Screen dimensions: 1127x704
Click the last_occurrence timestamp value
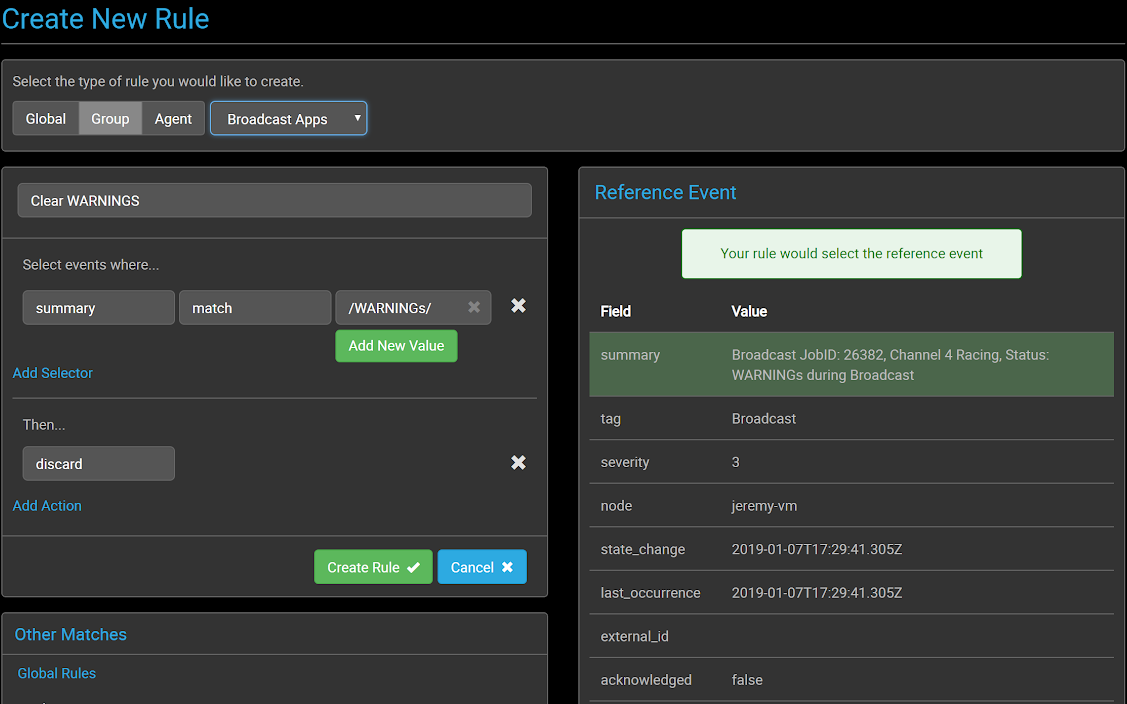816,593
